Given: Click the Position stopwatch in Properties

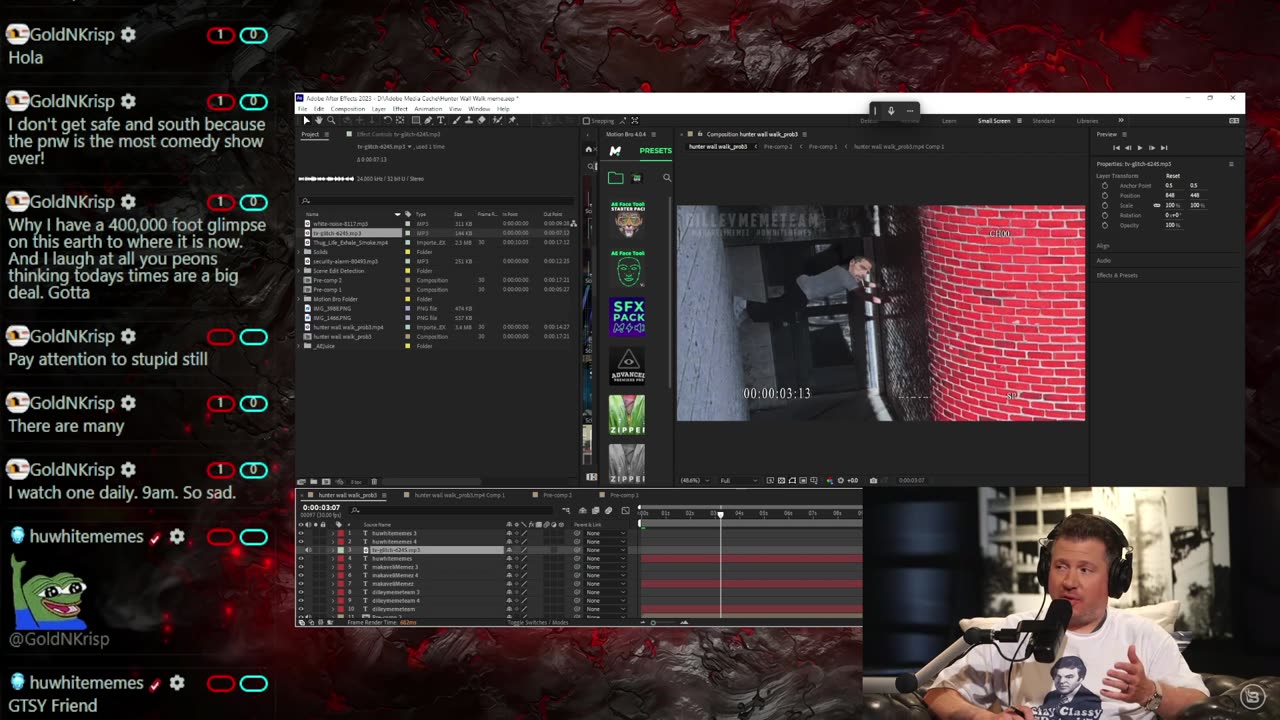Looking at the screenshot, I should [x=1105, y=196].
